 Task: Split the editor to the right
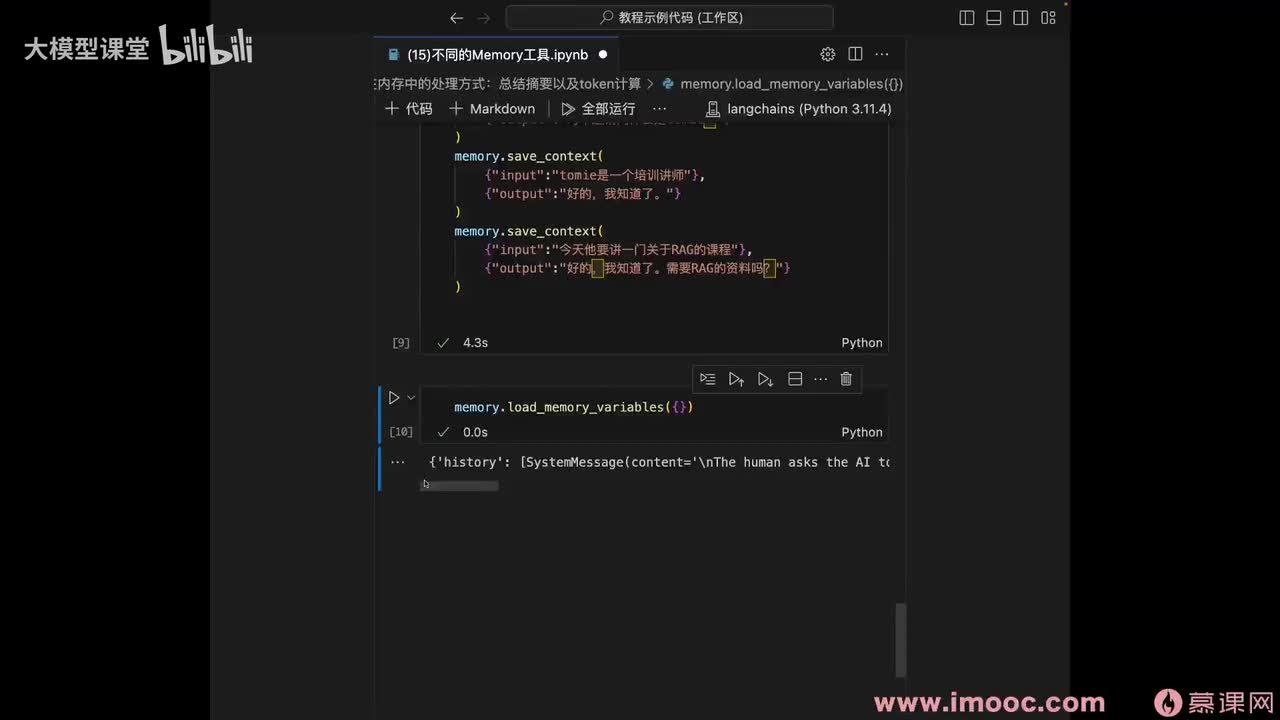point(855,54)
